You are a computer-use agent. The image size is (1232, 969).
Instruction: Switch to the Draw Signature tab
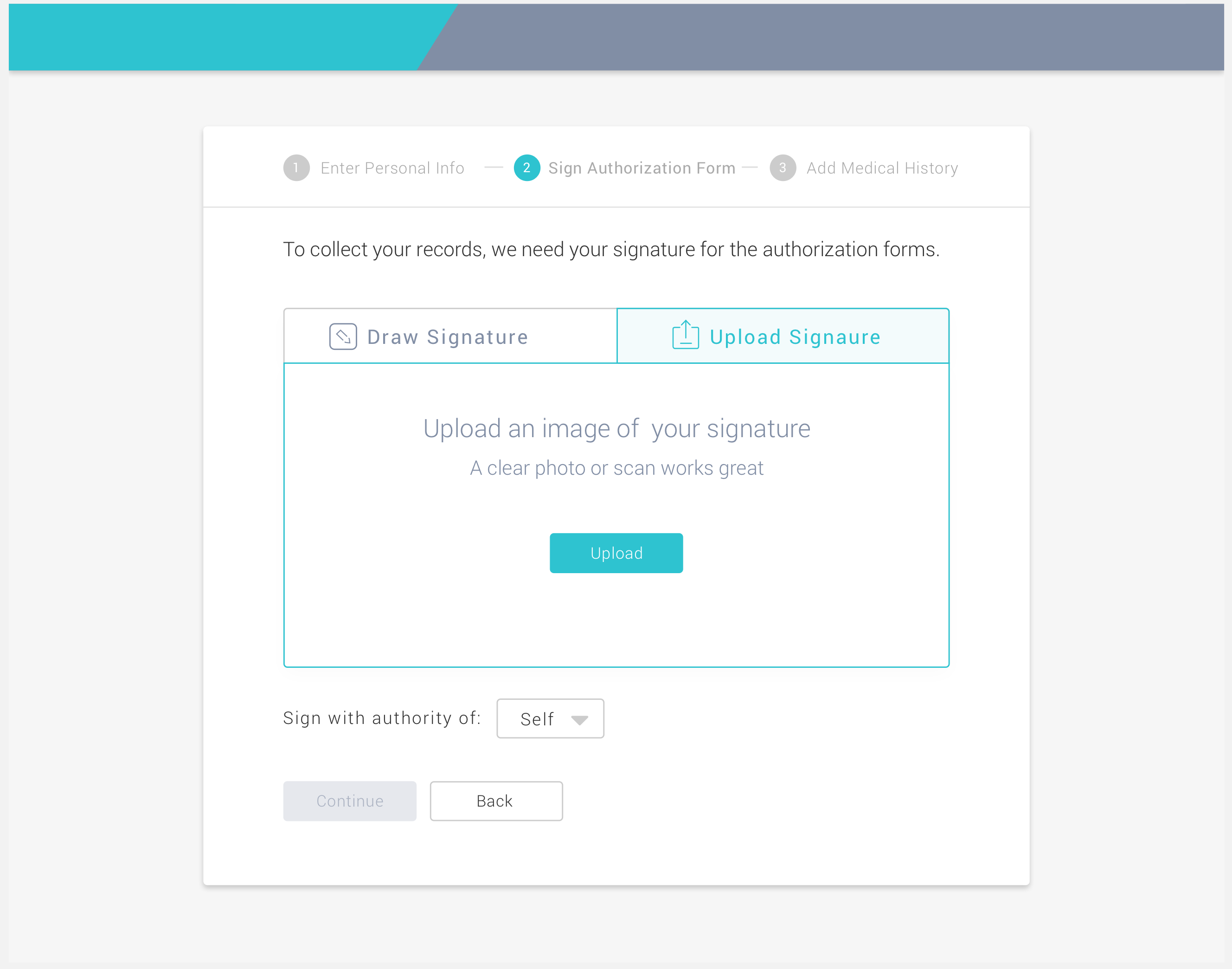[x=450, y=336]
